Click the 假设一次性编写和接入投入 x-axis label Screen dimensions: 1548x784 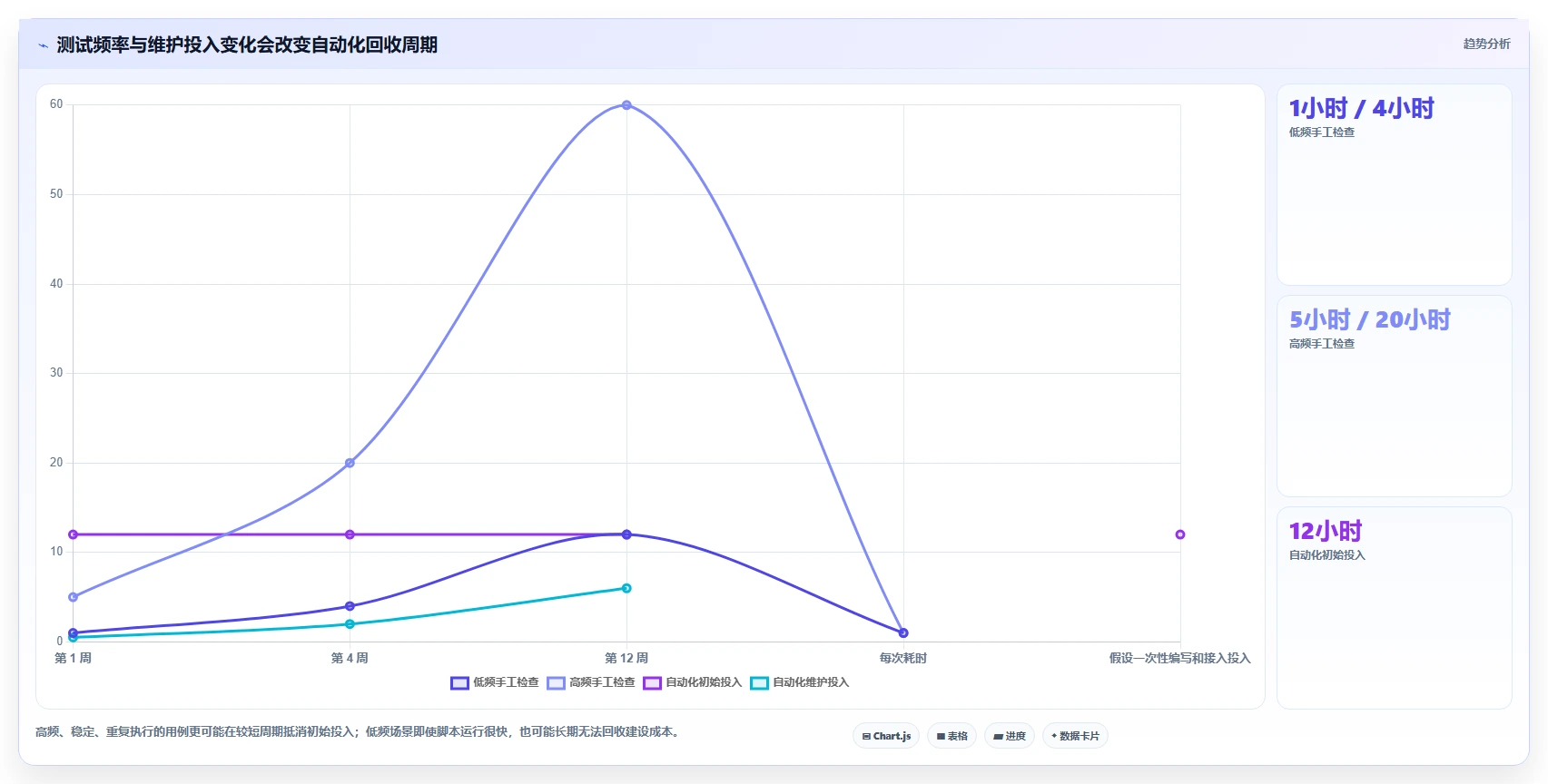point(1179,658)
